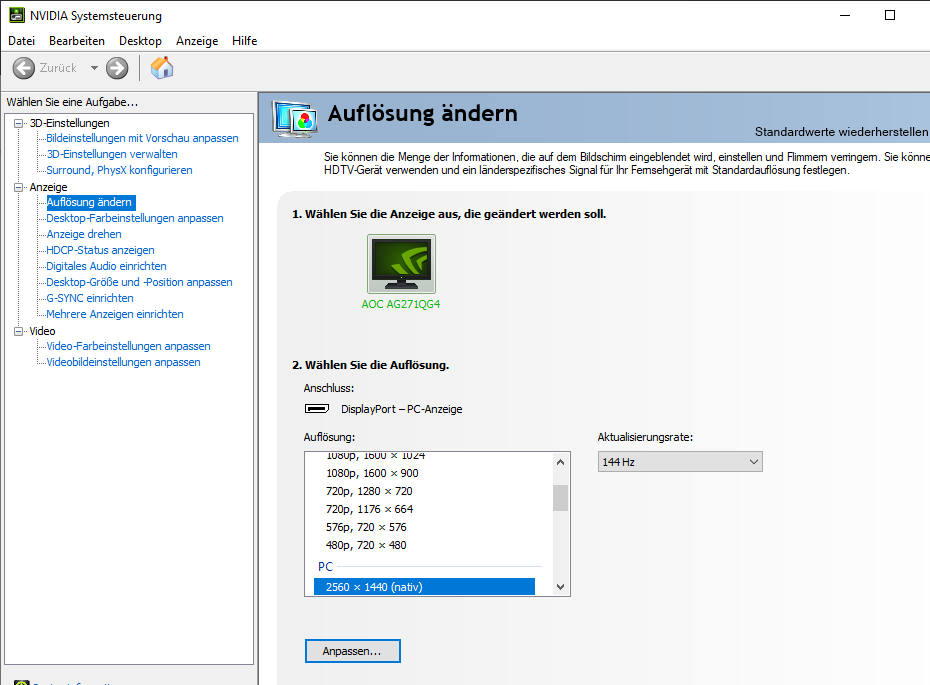This screenshot has width=930, height=685.
Task: Maximize the NVIDIA Systemsteuerung window
Action: pos(890,15)
